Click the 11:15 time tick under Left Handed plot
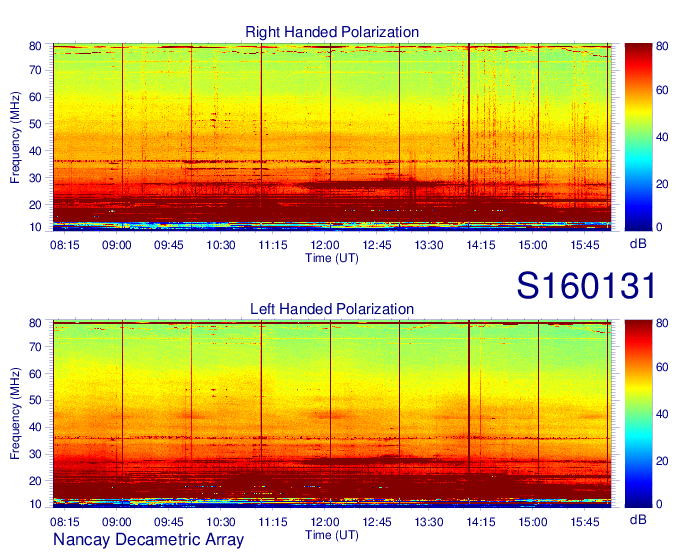The height and width of the screenshot is (552, 680). coord(273,522)
